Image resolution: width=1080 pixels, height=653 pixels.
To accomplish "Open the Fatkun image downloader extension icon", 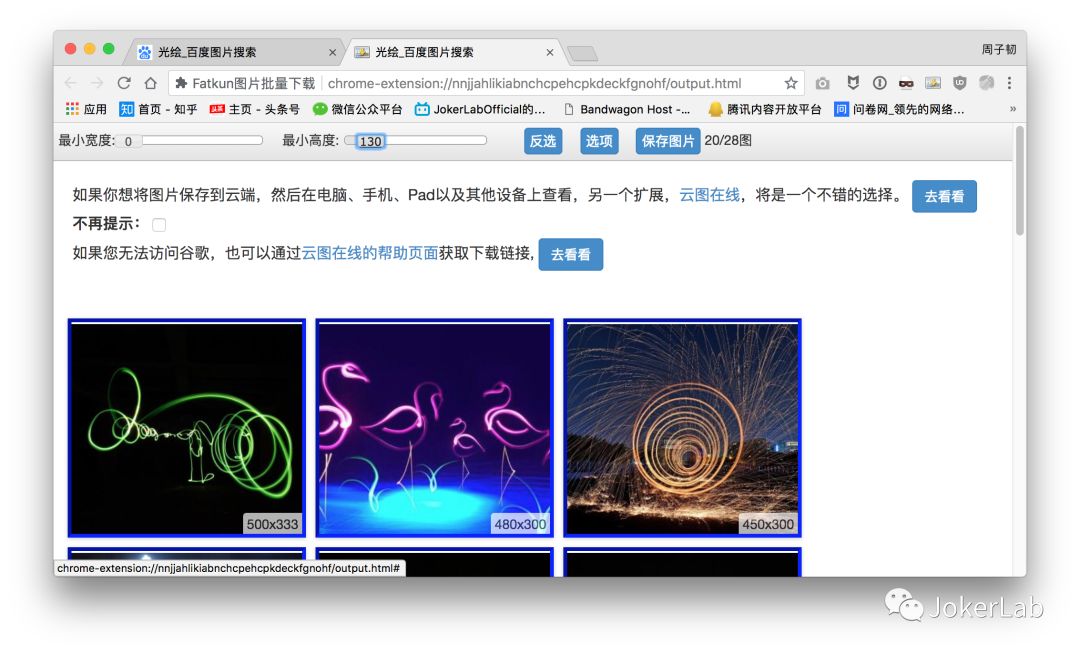I will (x=933, y=83).
